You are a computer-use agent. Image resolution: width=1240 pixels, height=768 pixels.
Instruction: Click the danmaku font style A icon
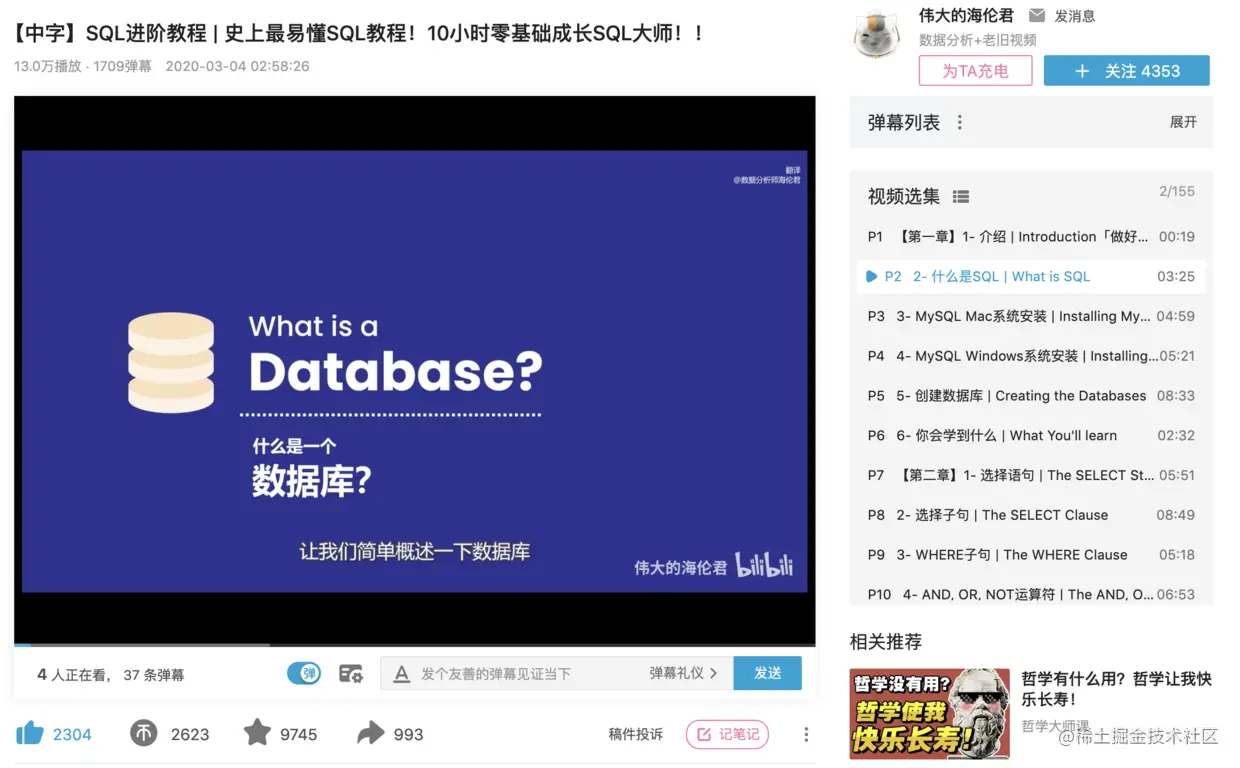click(402, 674)
